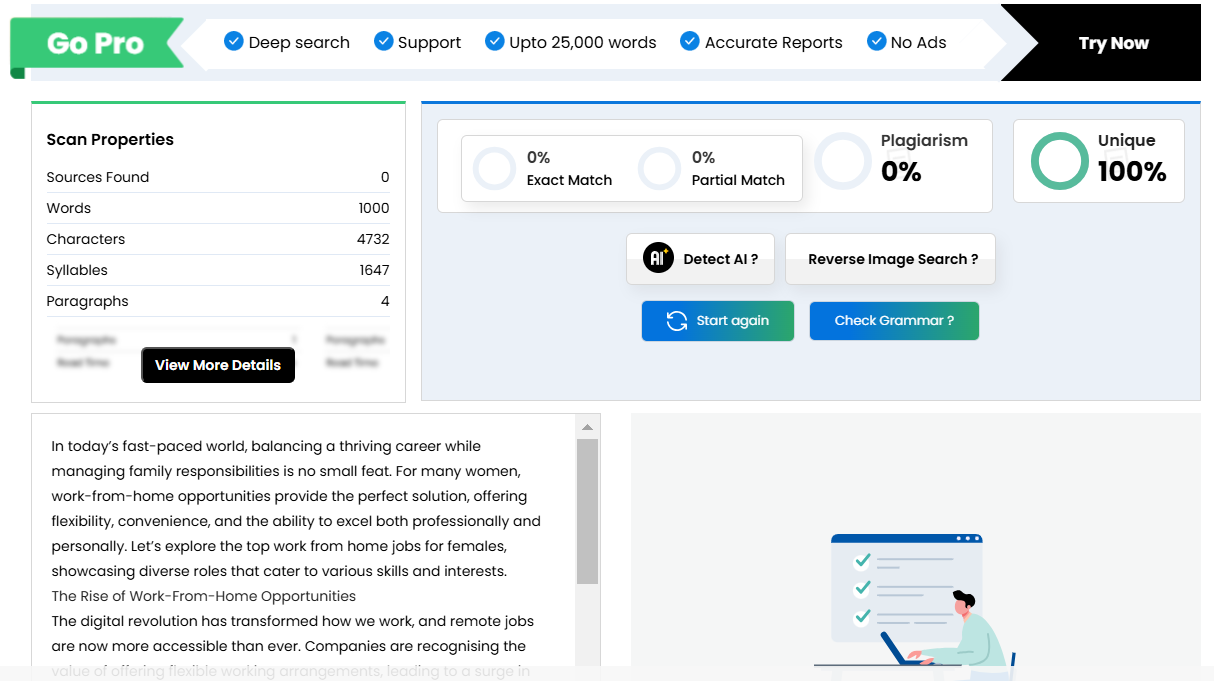Open the Detect AI ? button
This screenshot has width=1214, height=681.
(701, 259)
